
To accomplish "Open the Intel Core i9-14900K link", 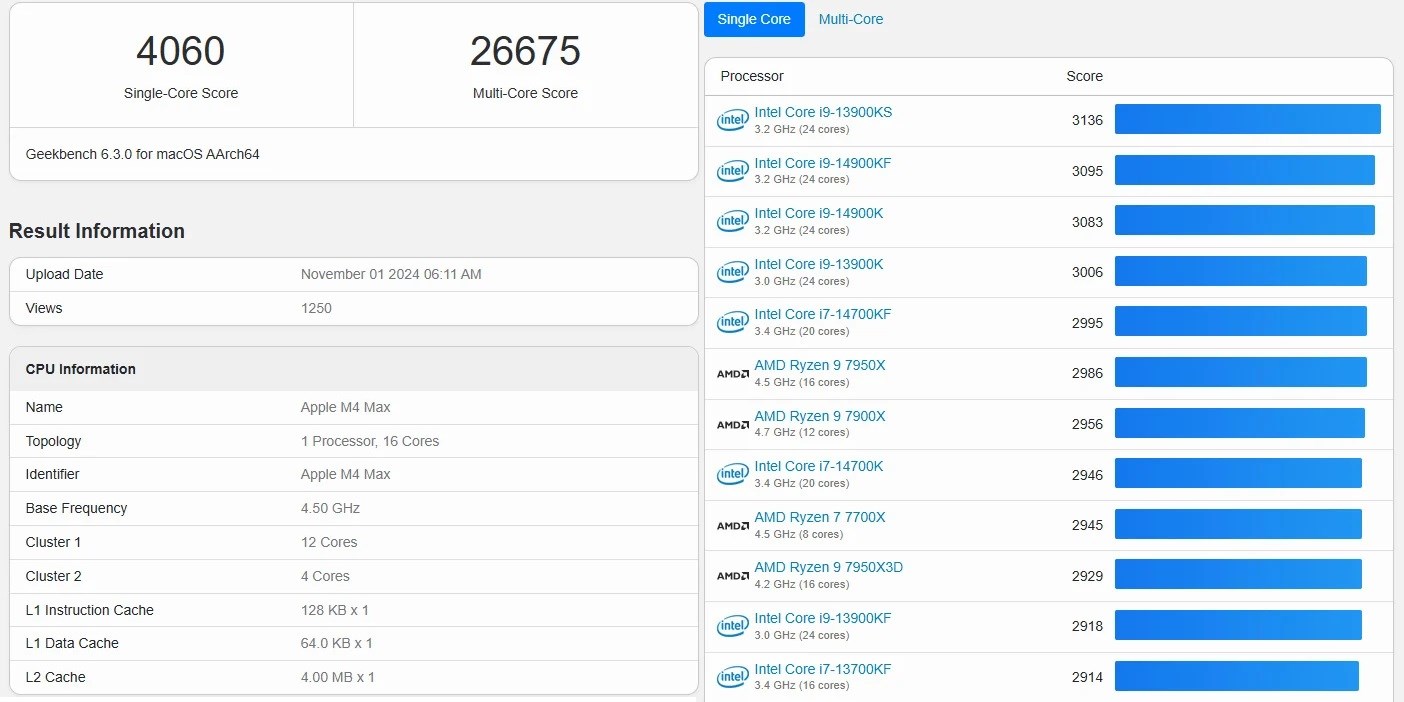I will click(x=818, y=213).
